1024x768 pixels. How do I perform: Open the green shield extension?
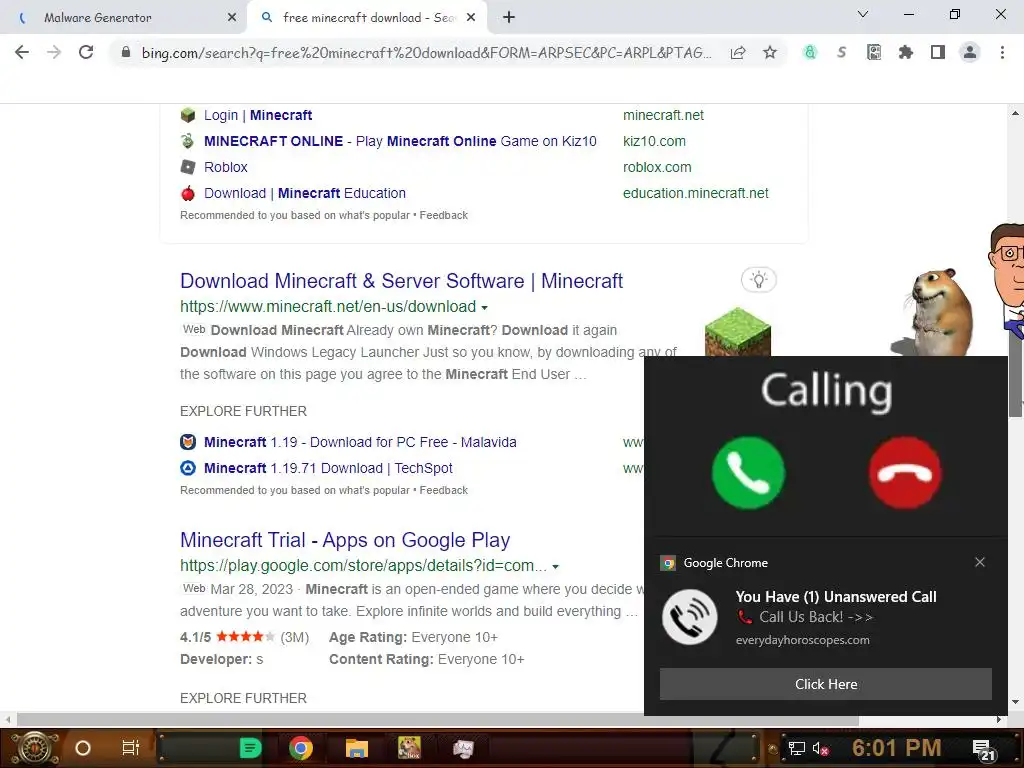pyautogui.click(x=810, y=52)
